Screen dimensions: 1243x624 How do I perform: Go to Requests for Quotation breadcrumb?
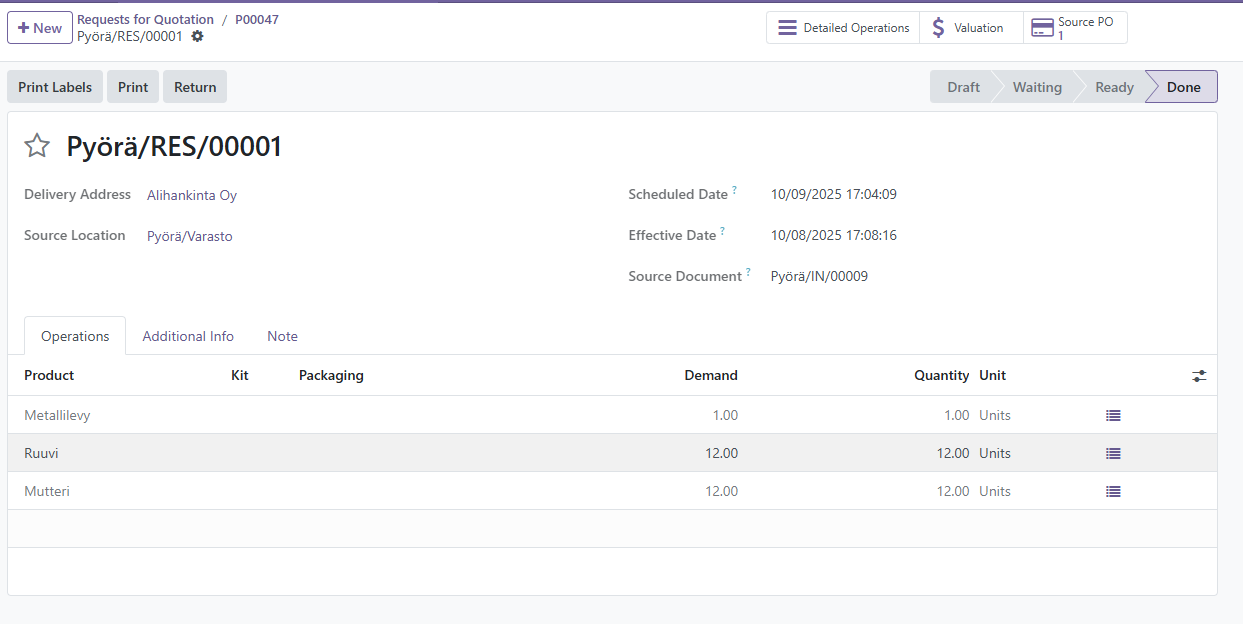coord(145,19)
